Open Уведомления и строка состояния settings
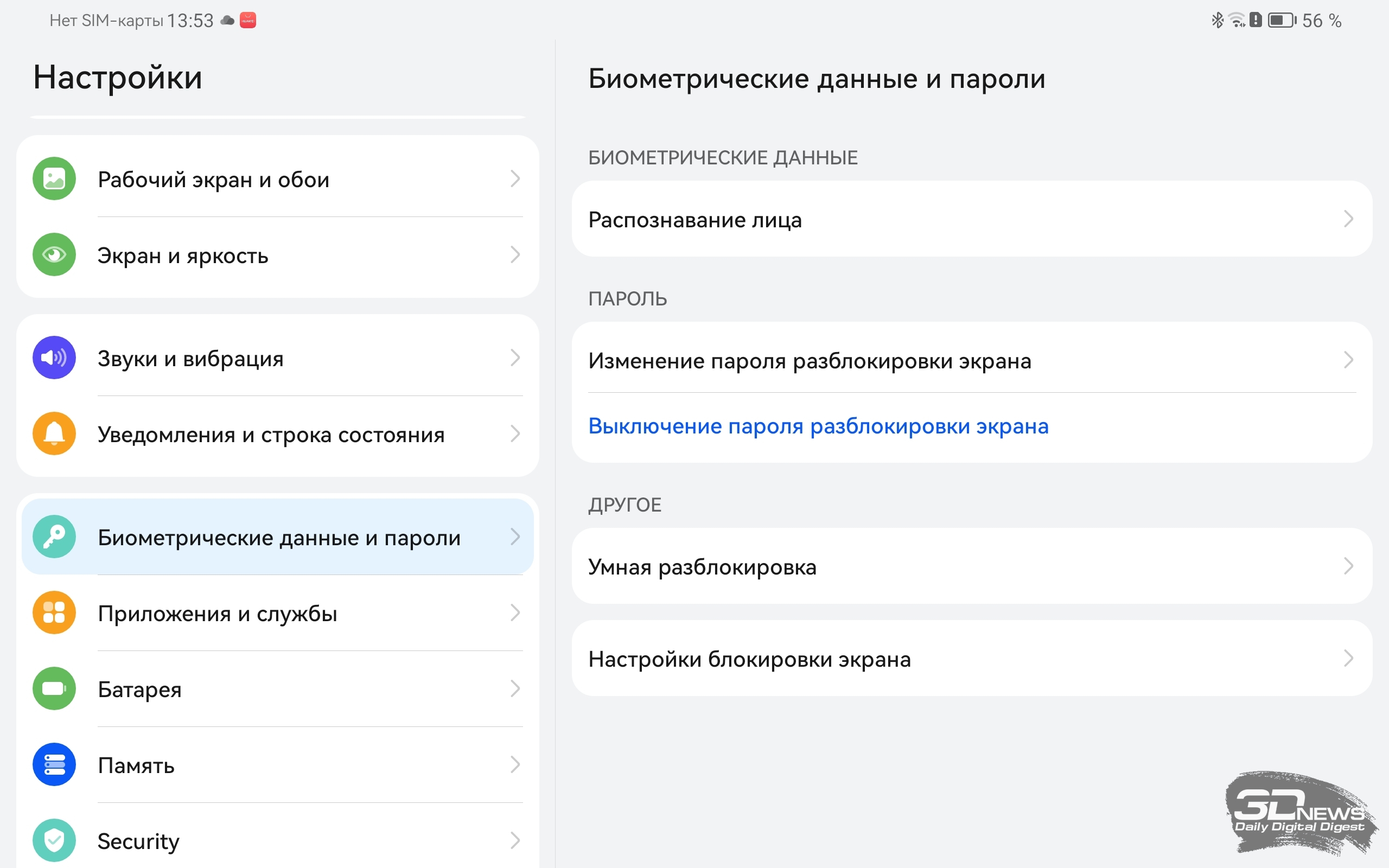The image size is (1389, 868). (278, 434)
